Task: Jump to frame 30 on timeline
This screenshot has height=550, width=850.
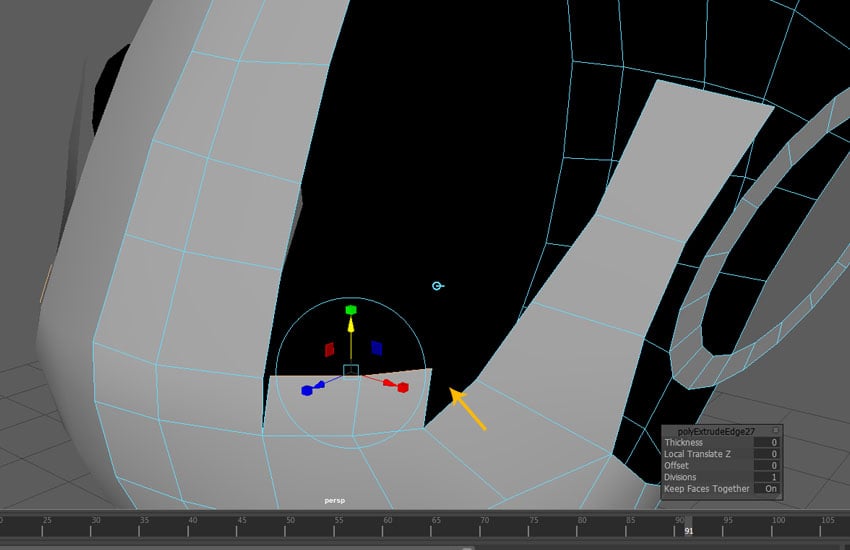Action: click(95, 520)
